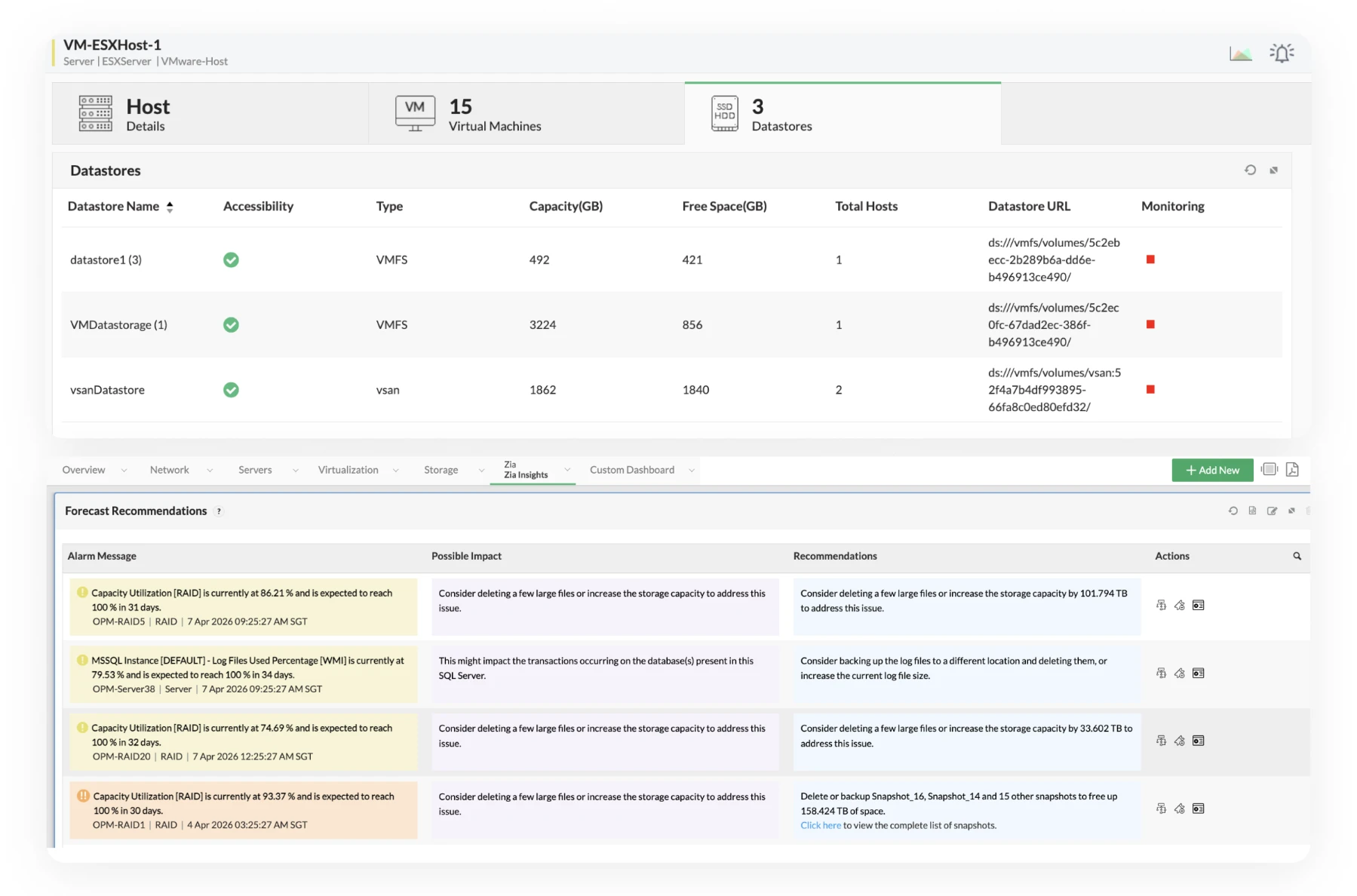Click warning icon on OPM-RAID1 alarm
This screenshot has width=1357, height=896.
point(83,796)
